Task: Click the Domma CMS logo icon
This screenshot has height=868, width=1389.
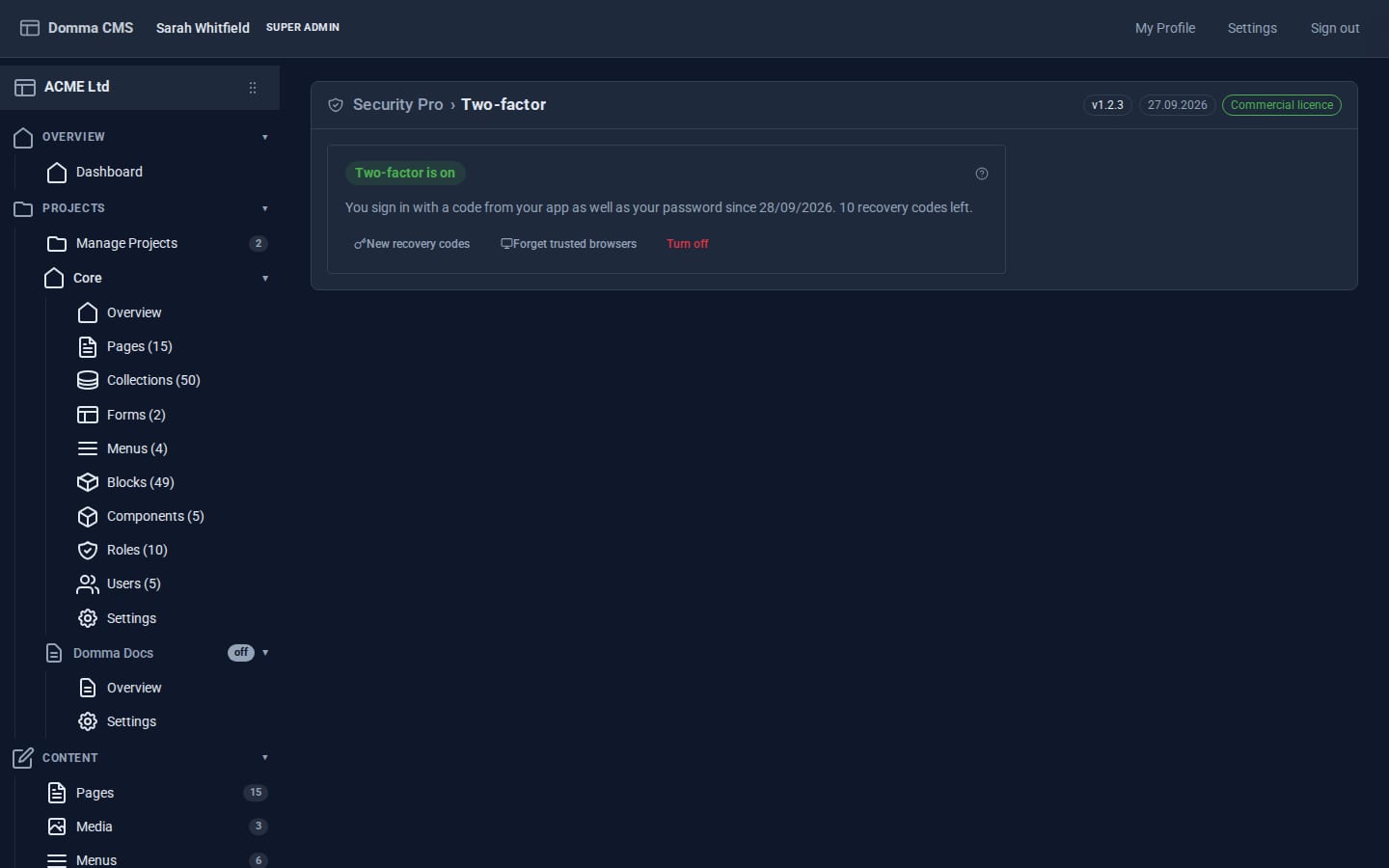Action: pyautogui.click(x=30, y=28)
